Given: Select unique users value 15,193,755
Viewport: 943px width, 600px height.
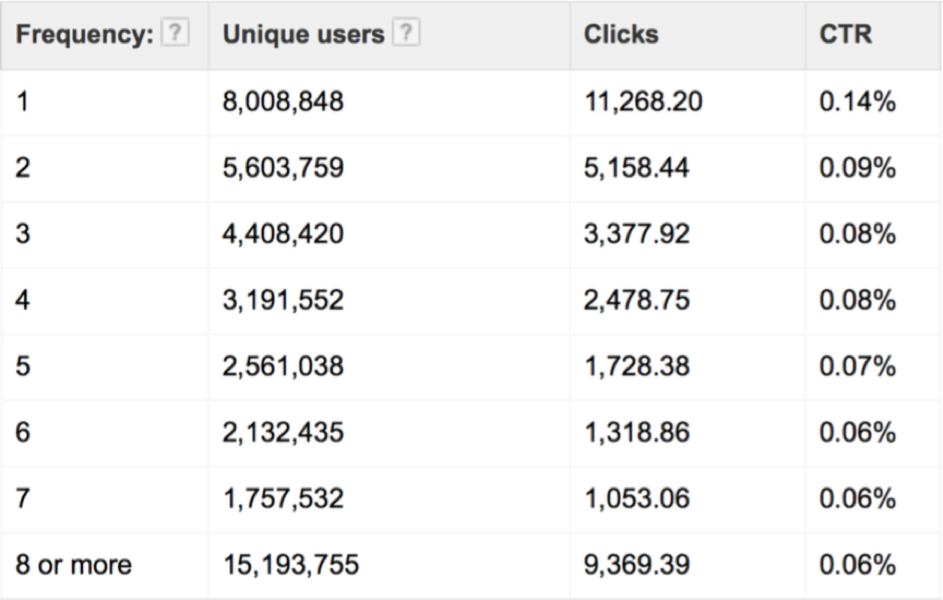Looking at the screenshot, I should (x=291, y=565).
